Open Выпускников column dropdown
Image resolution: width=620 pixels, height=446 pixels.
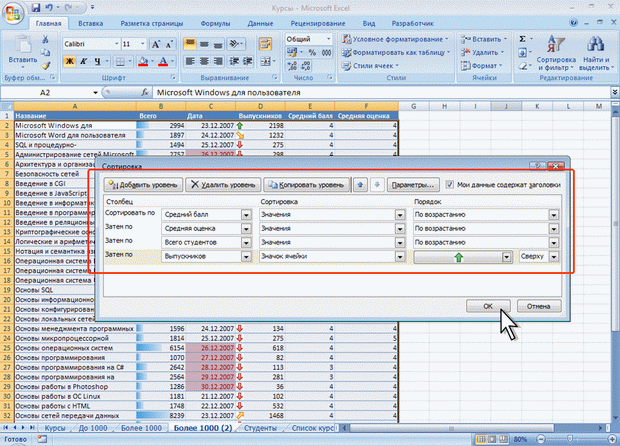[x=246, y=257]
